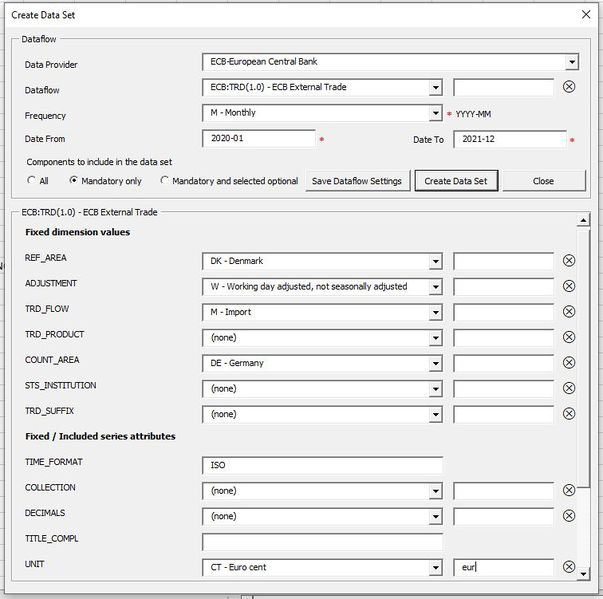Clear the ADJUSTMENT selection with its X icon
603x599 pixels.
click(569, 286)
